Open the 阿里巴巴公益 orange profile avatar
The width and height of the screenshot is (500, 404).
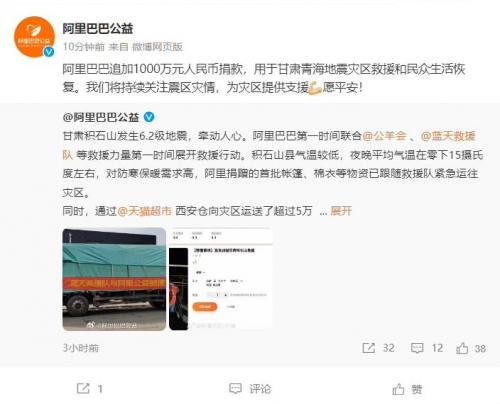[34, 37]
